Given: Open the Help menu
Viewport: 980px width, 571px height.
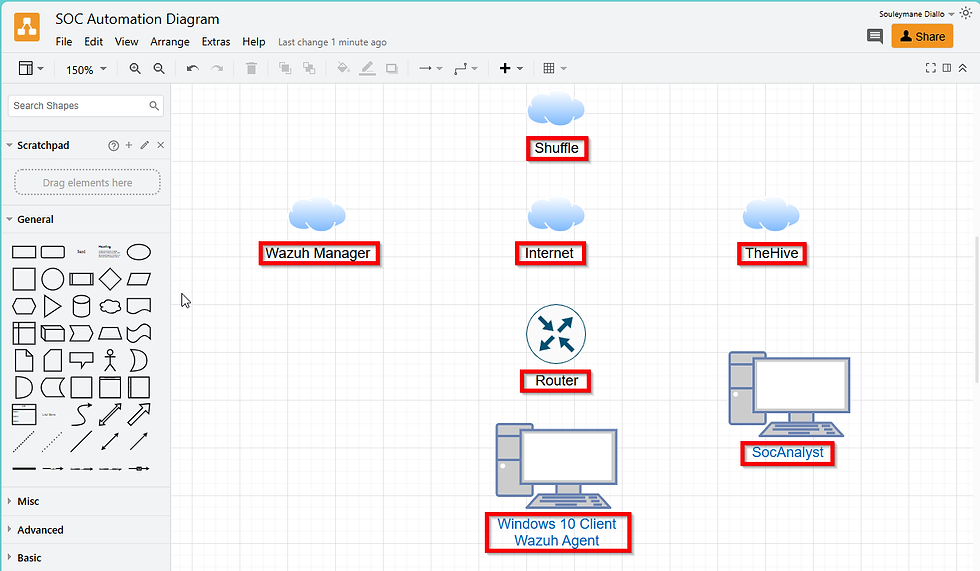Looking at the screenshot, I should coord(254,42).
